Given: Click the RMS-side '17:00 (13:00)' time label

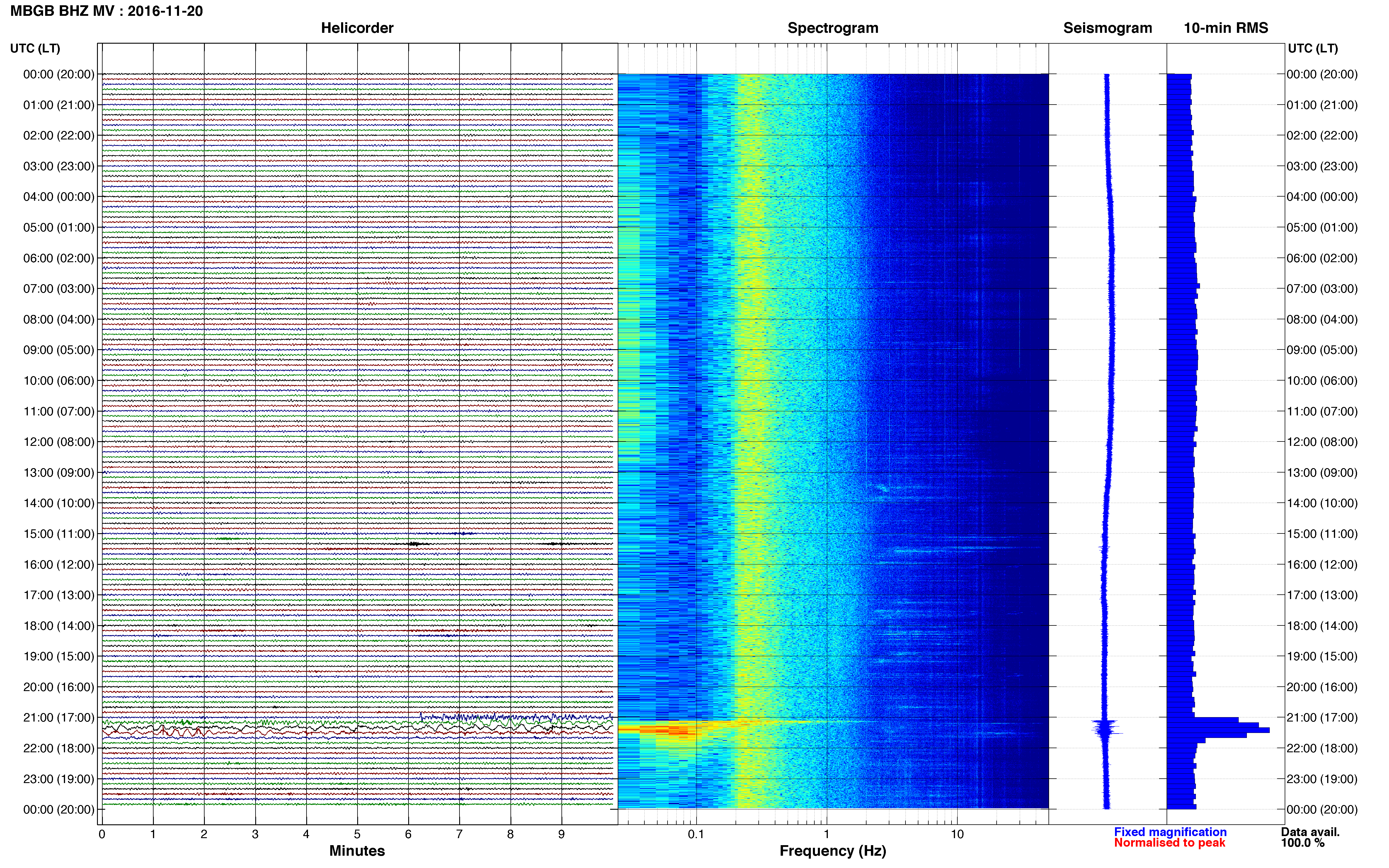Looking at the screenshot, I should click(x=1322, y=595).
